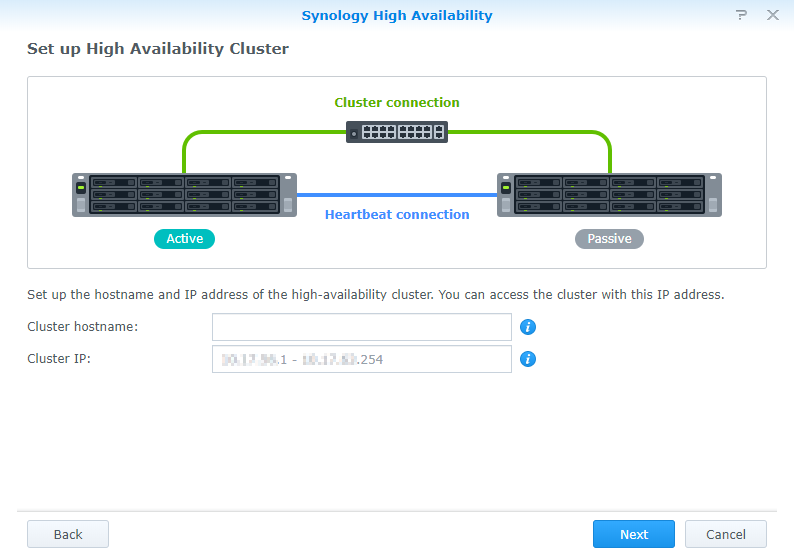Click the network switch icon in diagram
This screenshot has width=794, height=555.
click(397, 132)
